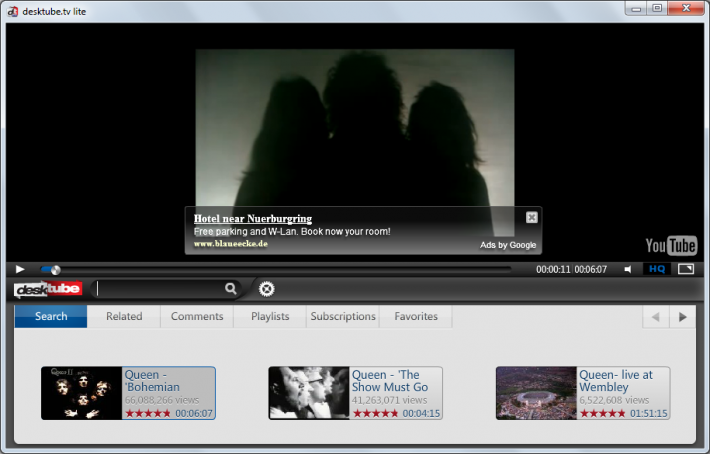Click the magnifier search icon
The image size is (710, 454).
[x=230, y=288]
